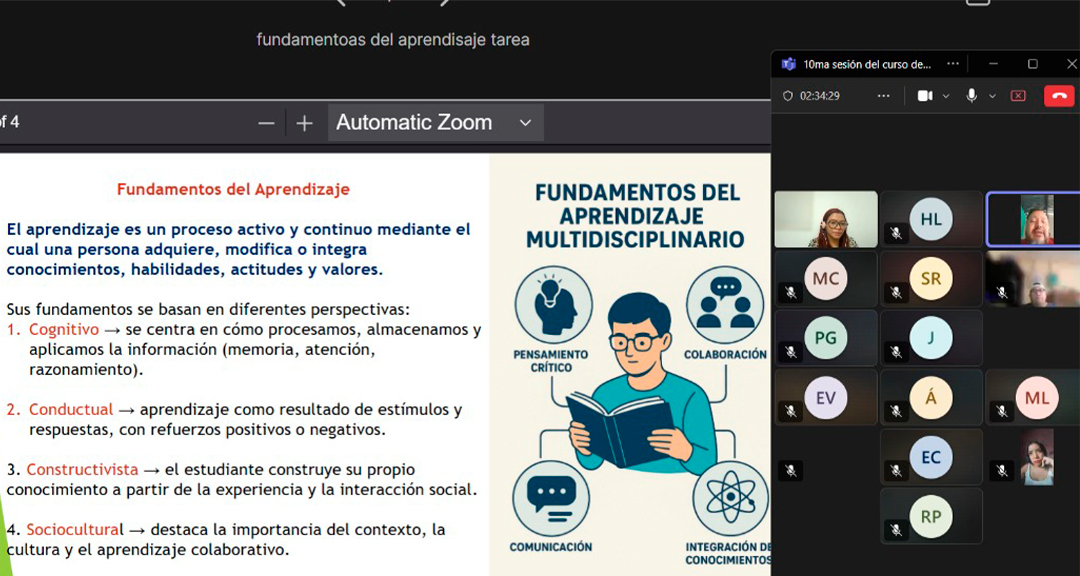
Task: Click the HL participant avatar
Action: [x=931, y=219]
